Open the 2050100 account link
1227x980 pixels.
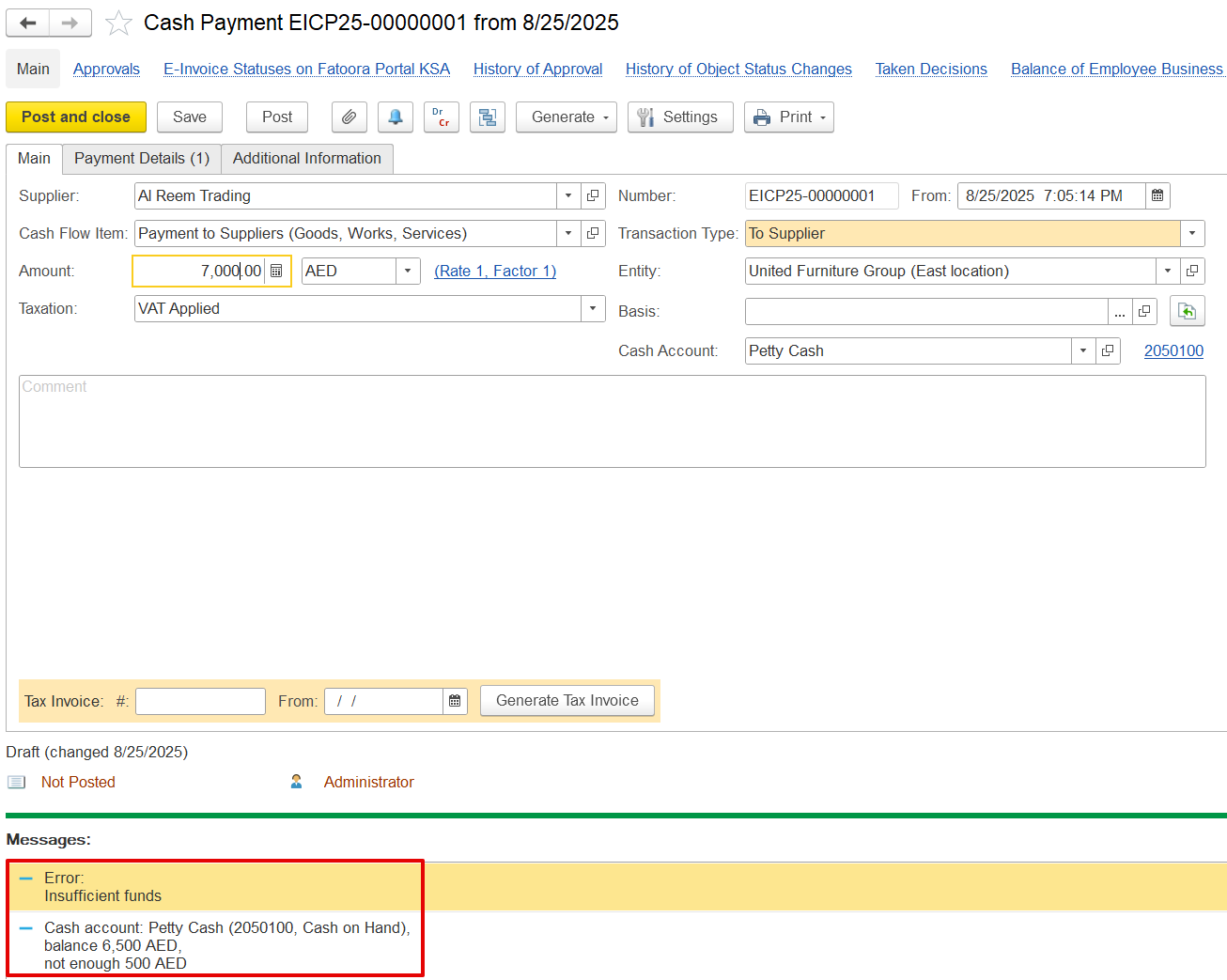pos(1173,351)
